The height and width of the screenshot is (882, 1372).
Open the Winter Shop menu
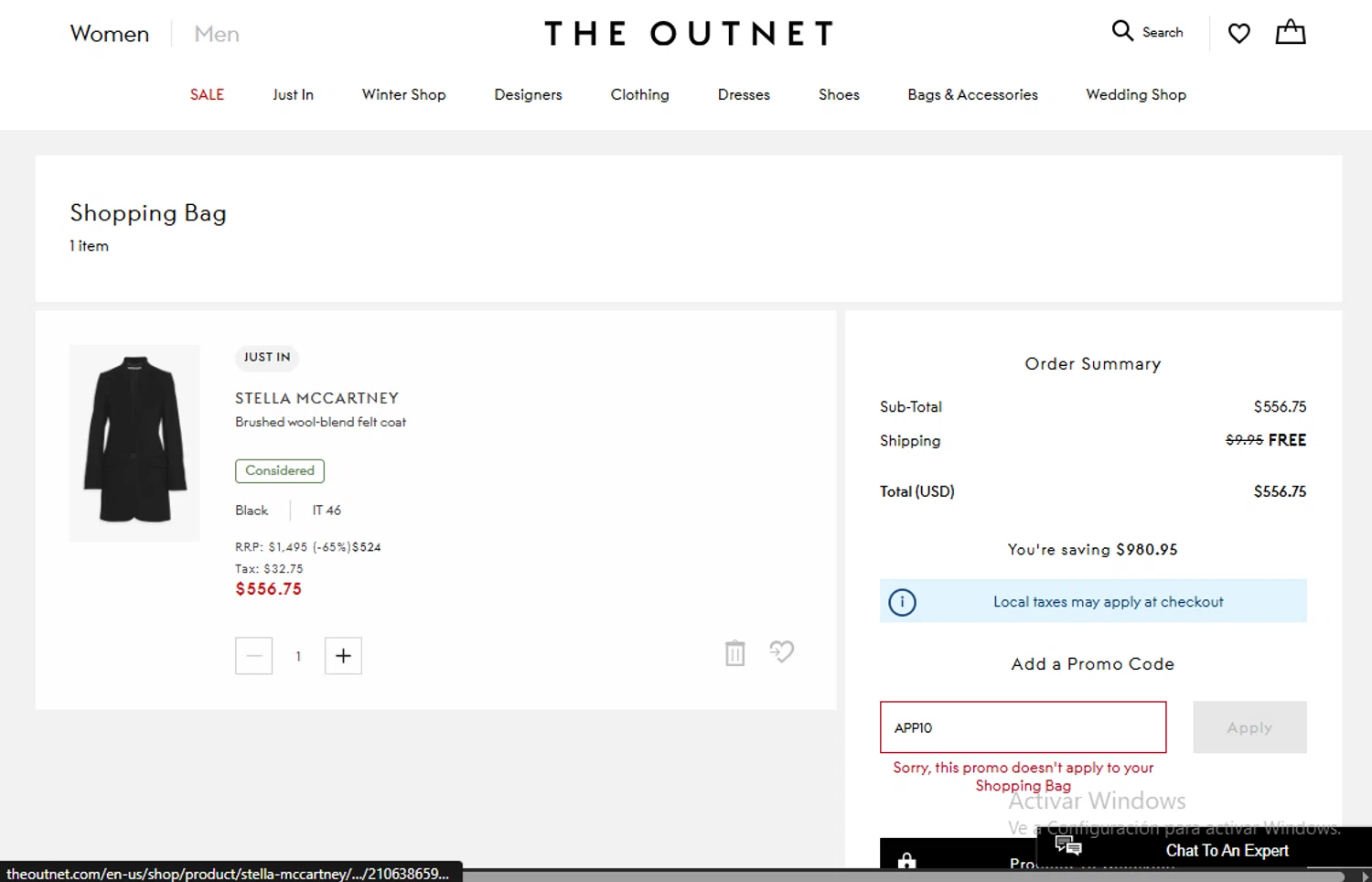click(403, 94)
